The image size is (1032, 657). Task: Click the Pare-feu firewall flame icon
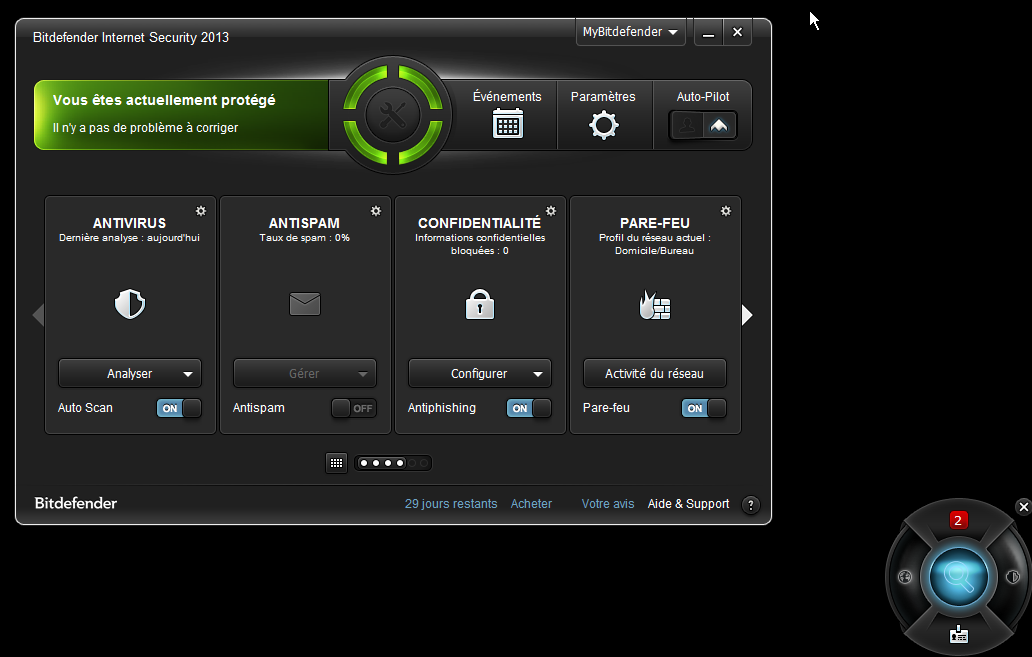click(655, 305)
